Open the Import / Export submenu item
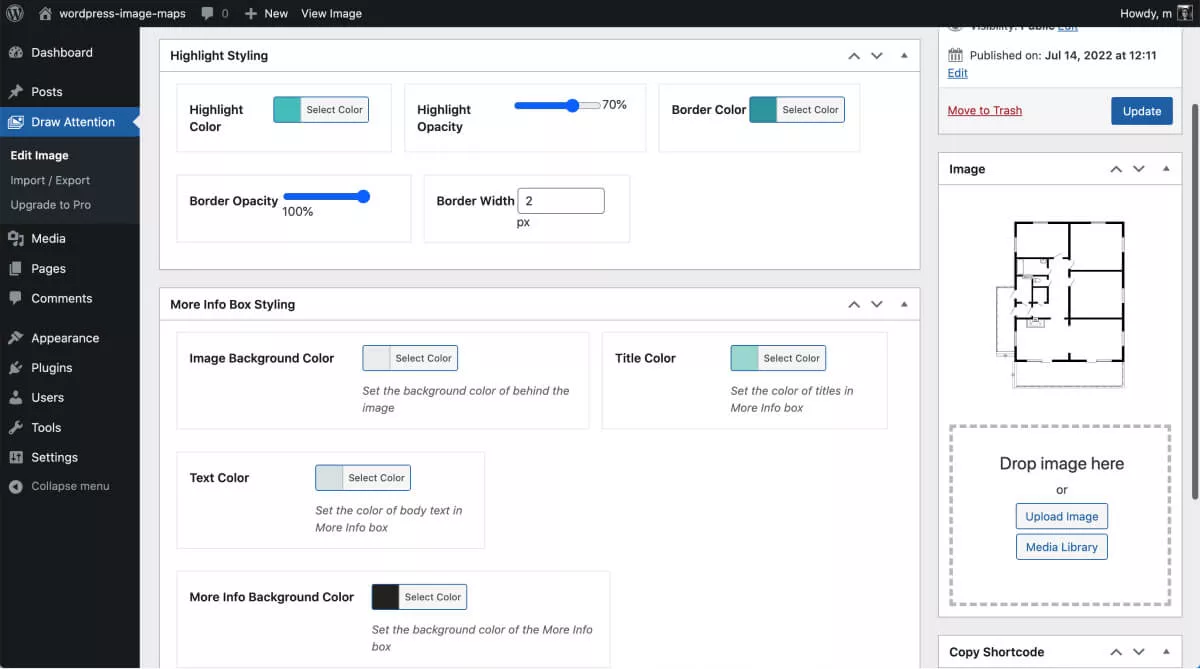 (50, 180)
